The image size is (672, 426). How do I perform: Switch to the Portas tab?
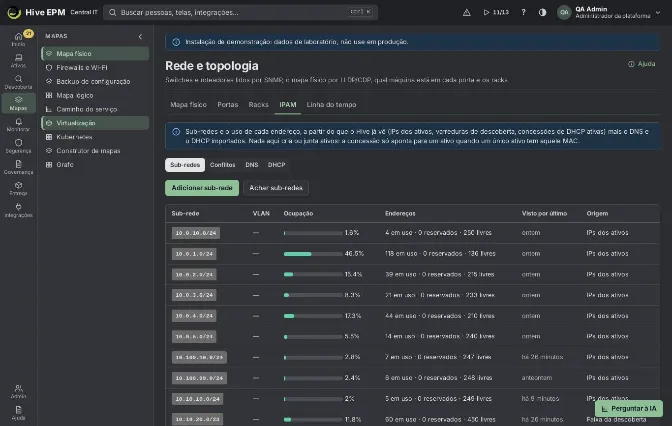click(x=228, y=105)
